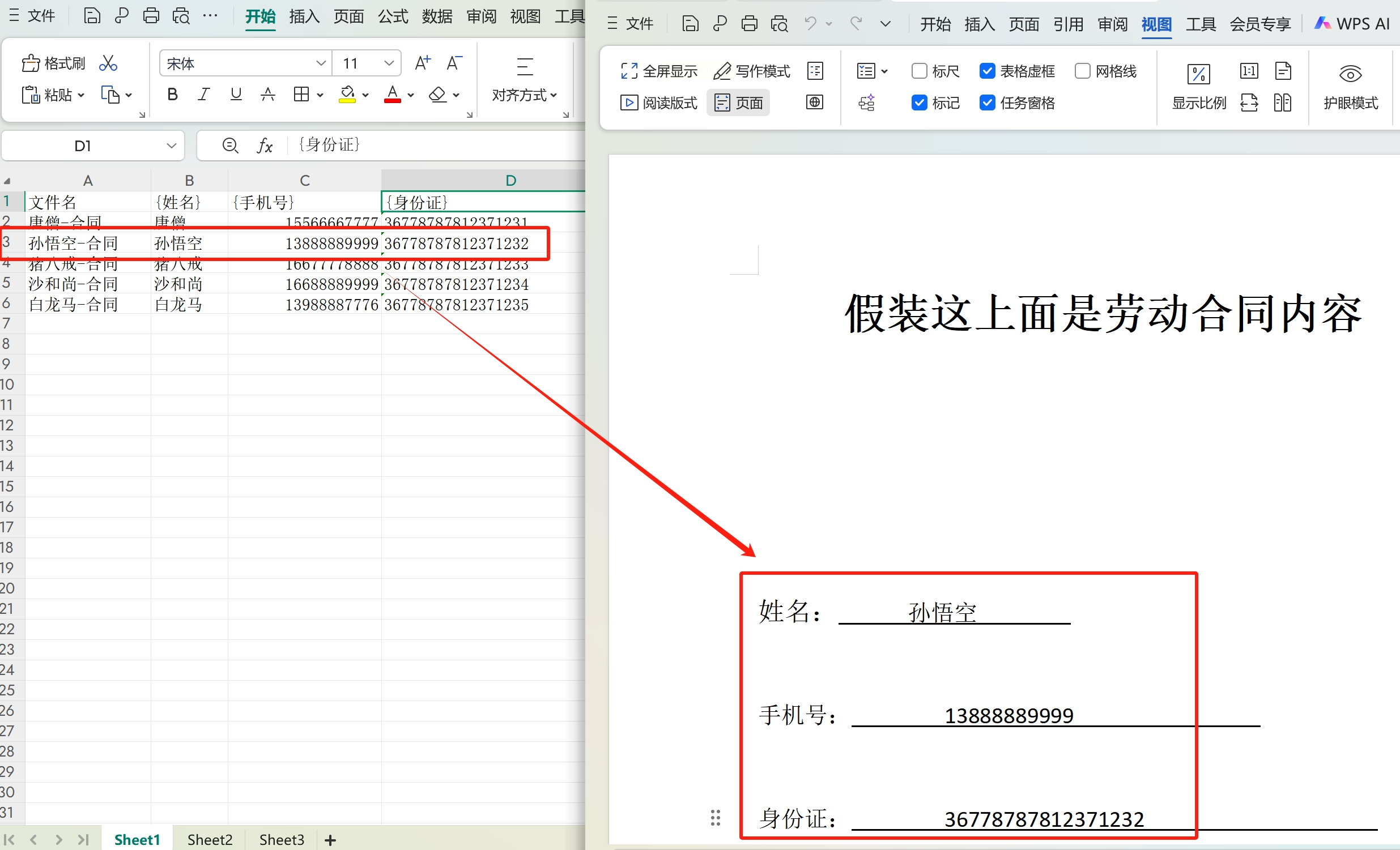1400x850 pixels.
Task: Enable the Ruler (标尺) checkbox
Action: (x=919, y=71)
